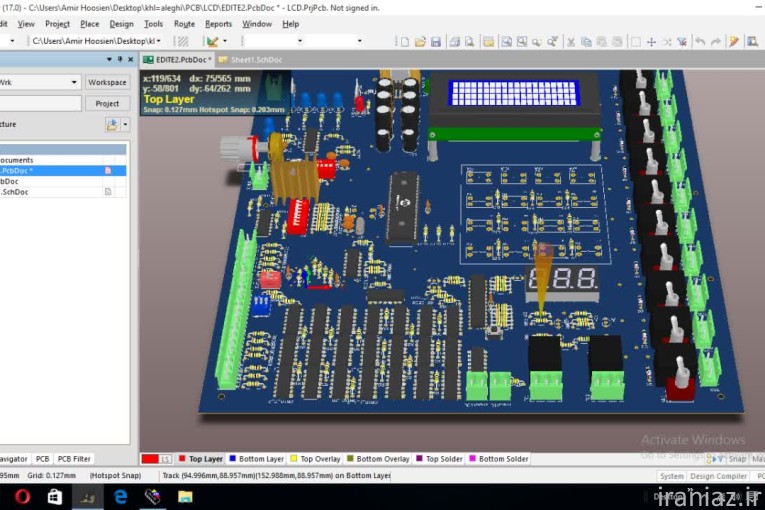Browse component libraries icon at toolbar end
This screenshot has width=765, height=510.
tap(752, 42)
